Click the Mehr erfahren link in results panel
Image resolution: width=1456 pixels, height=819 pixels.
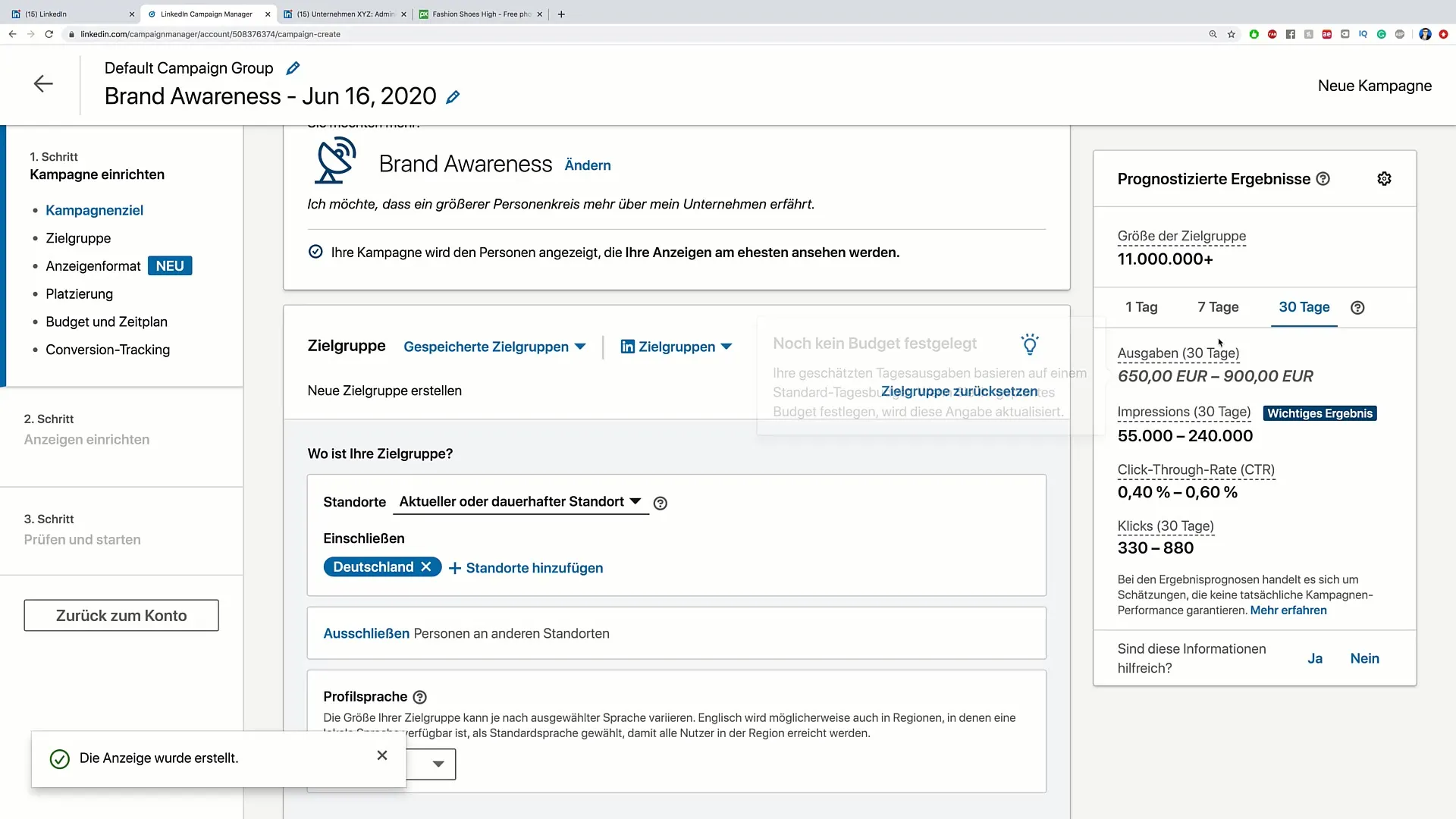click(x=1290, y=610)
